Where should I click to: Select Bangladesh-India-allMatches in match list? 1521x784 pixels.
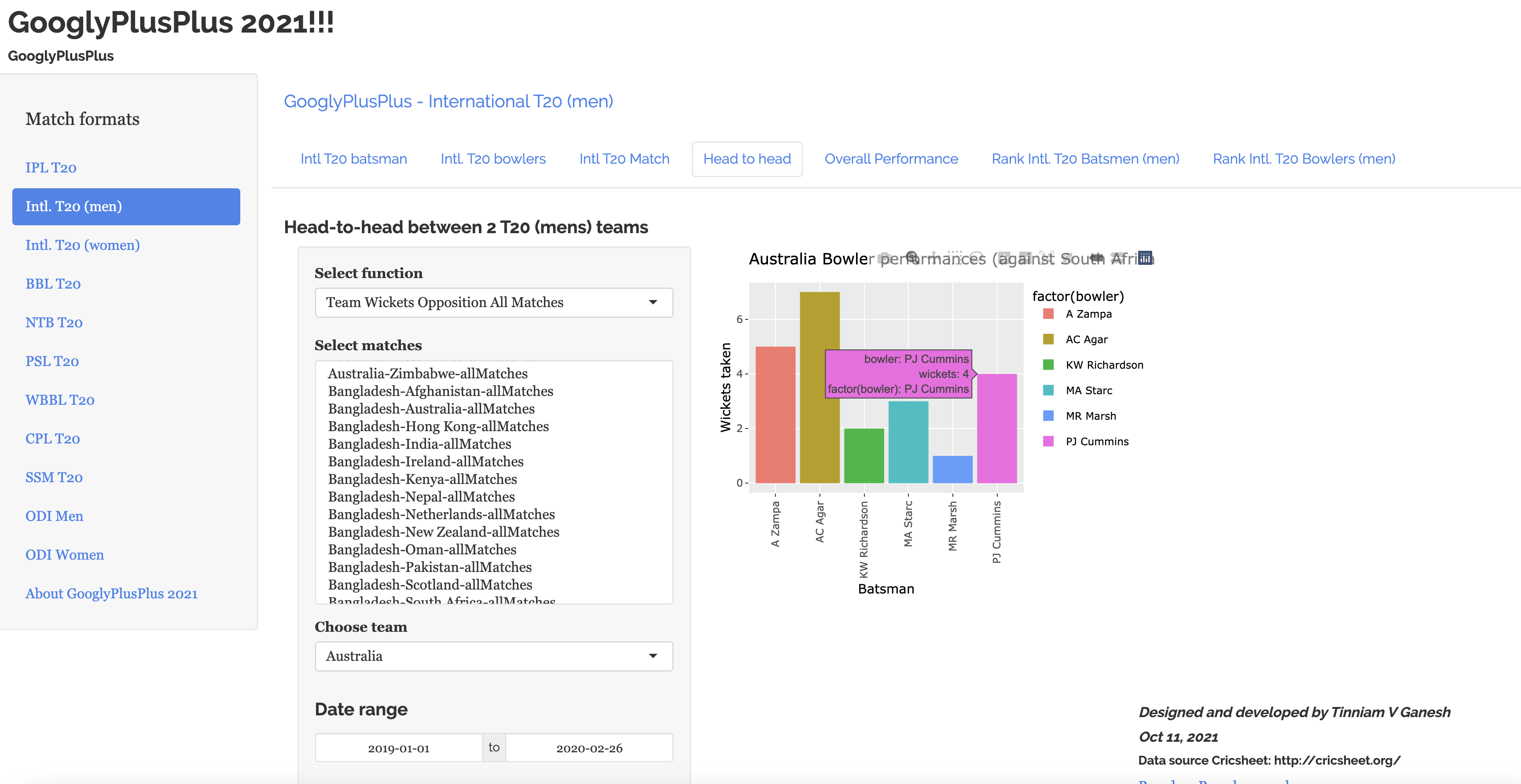pyautogui.click(x=419, y=444)
